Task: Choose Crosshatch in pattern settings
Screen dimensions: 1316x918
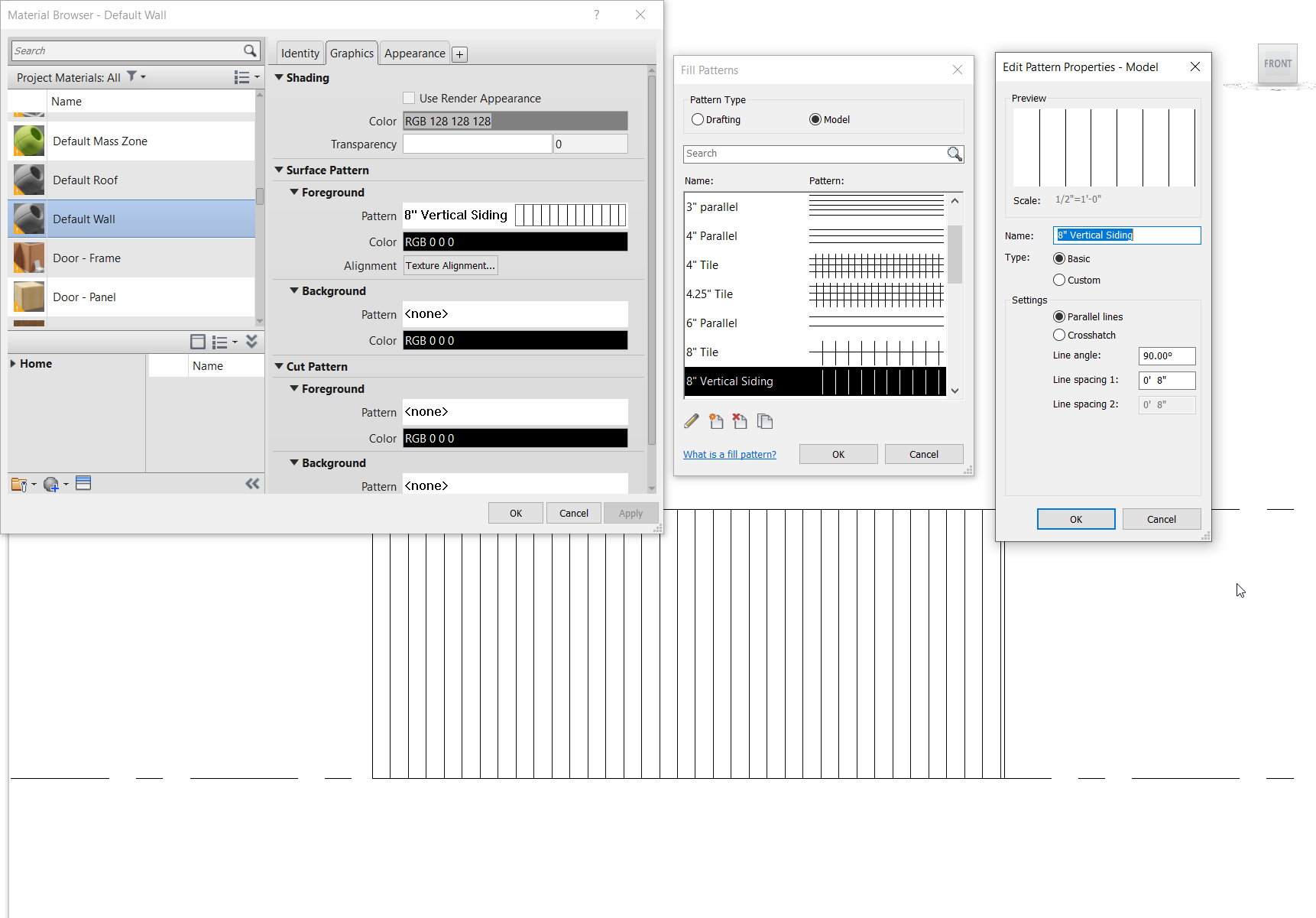Action: (x=1059, y=335)
